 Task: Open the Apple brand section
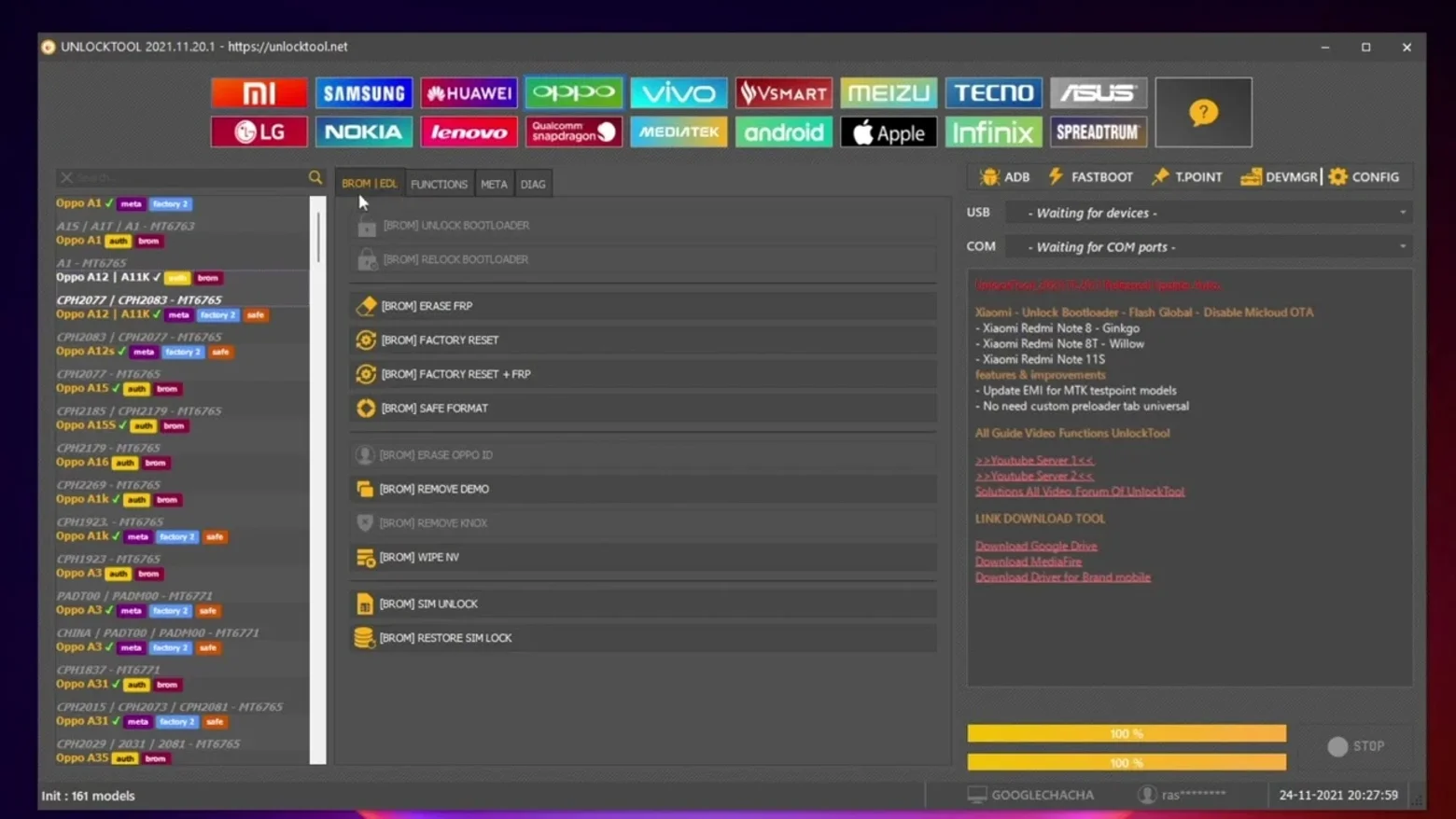point(889,132)
